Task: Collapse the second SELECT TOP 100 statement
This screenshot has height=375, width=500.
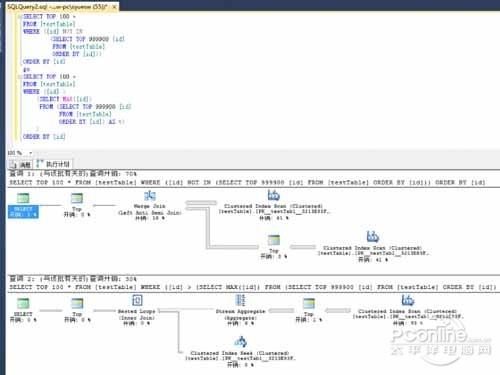Action: coord(20,77)
